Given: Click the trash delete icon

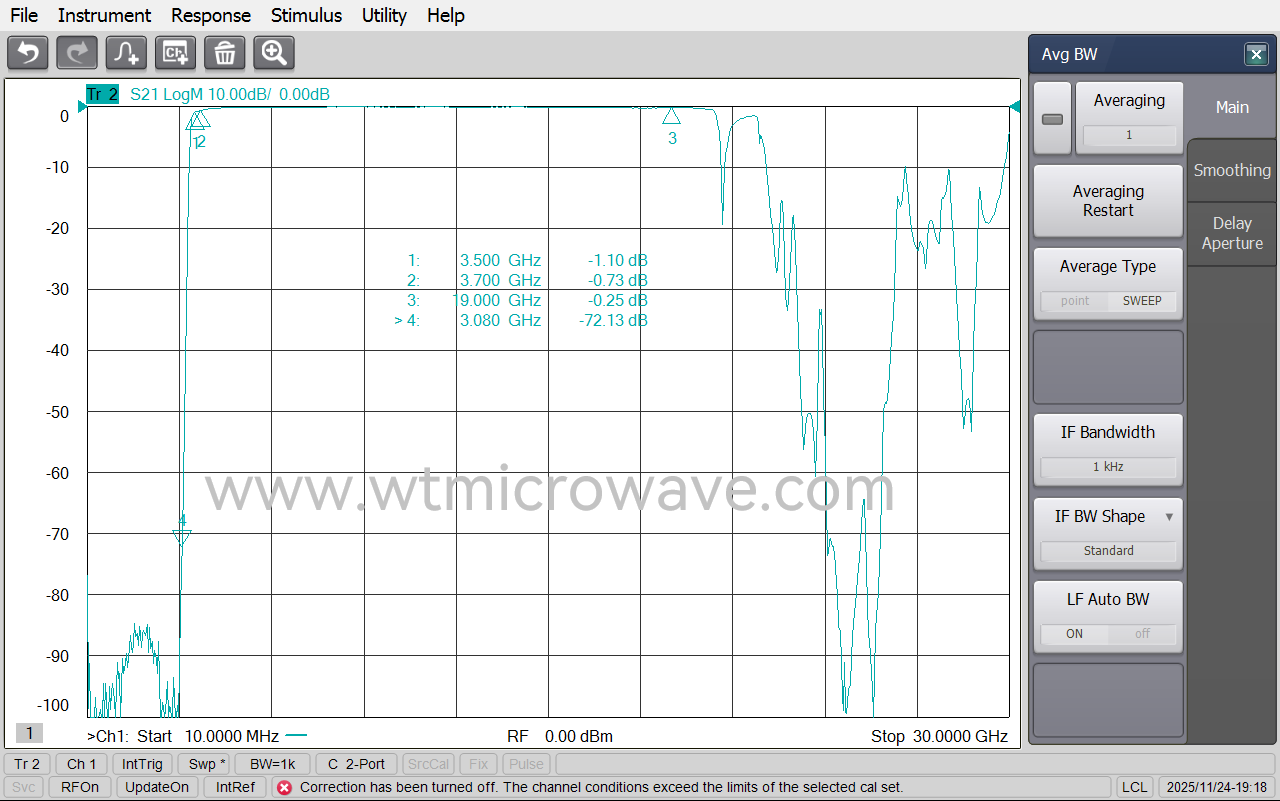Looking at the screenshot, I should coord(225,53).
